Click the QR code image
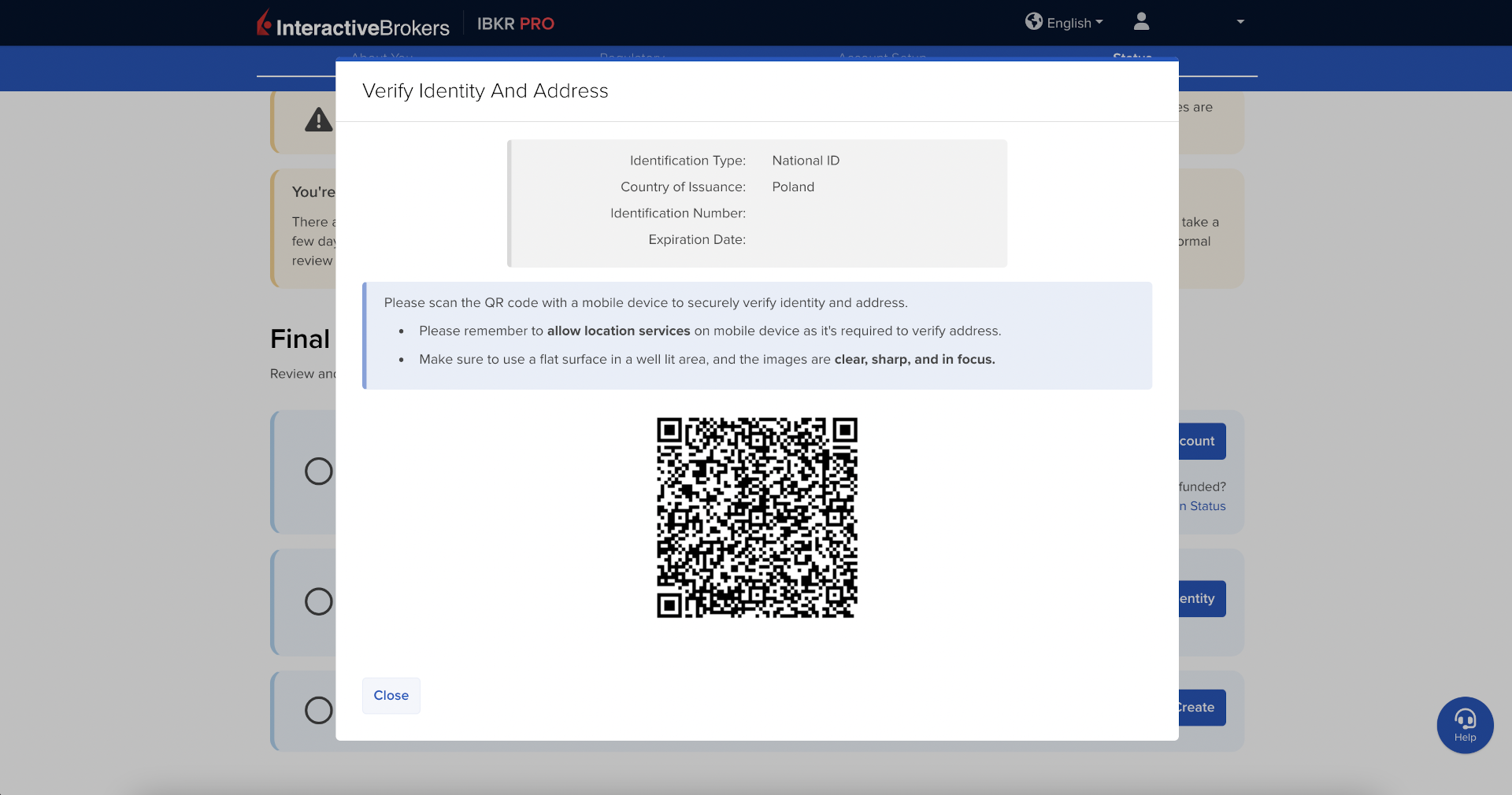Screen dimensions: 1512x795 (x=757, y=517)
